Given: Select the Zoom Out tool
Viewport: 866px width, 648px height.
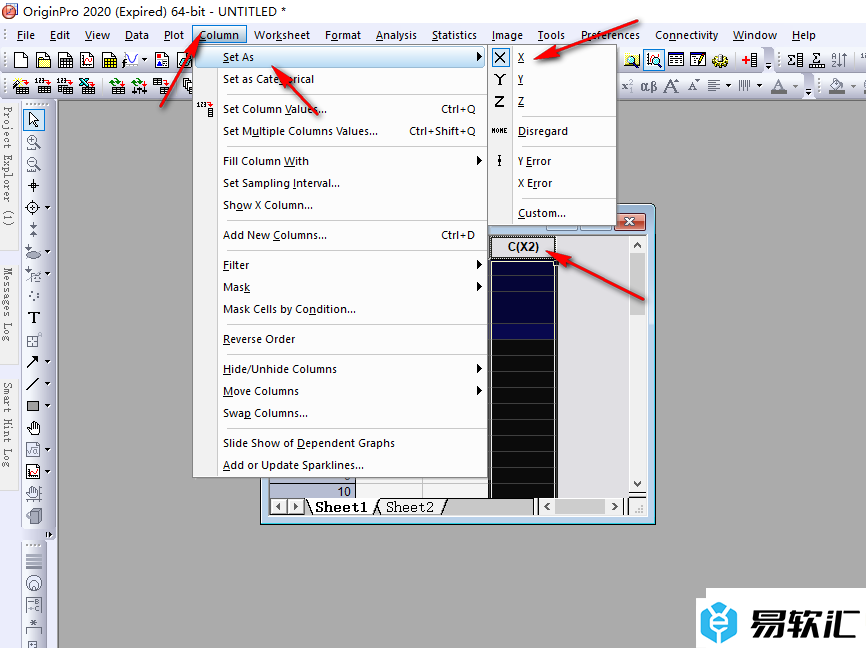Looking at the screenshot, I should (x=34, y=164).
